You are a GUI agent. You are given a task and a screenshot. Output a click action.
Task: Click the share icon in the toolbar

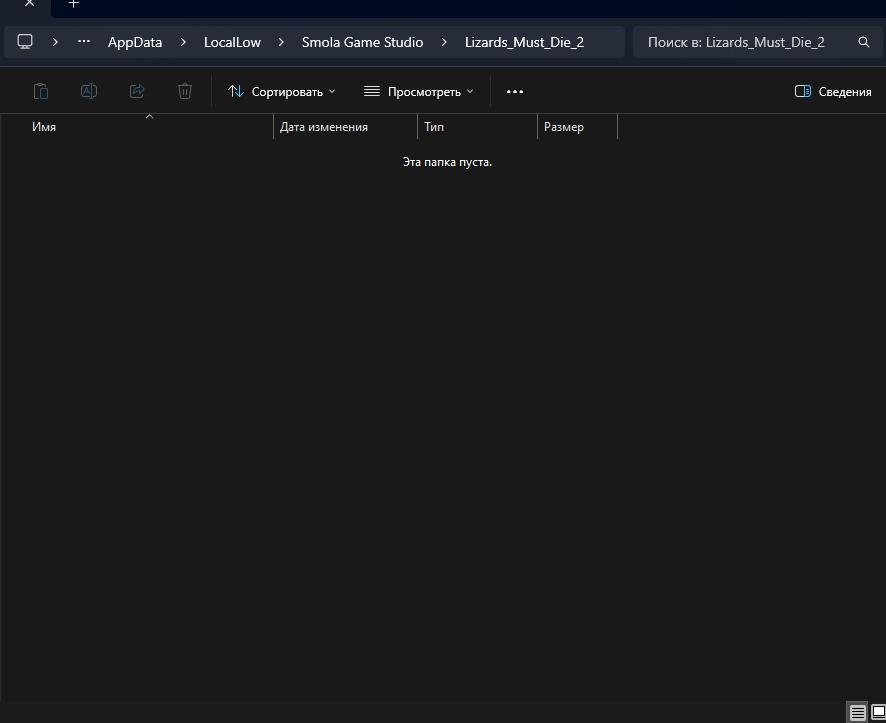pos(137,91)
